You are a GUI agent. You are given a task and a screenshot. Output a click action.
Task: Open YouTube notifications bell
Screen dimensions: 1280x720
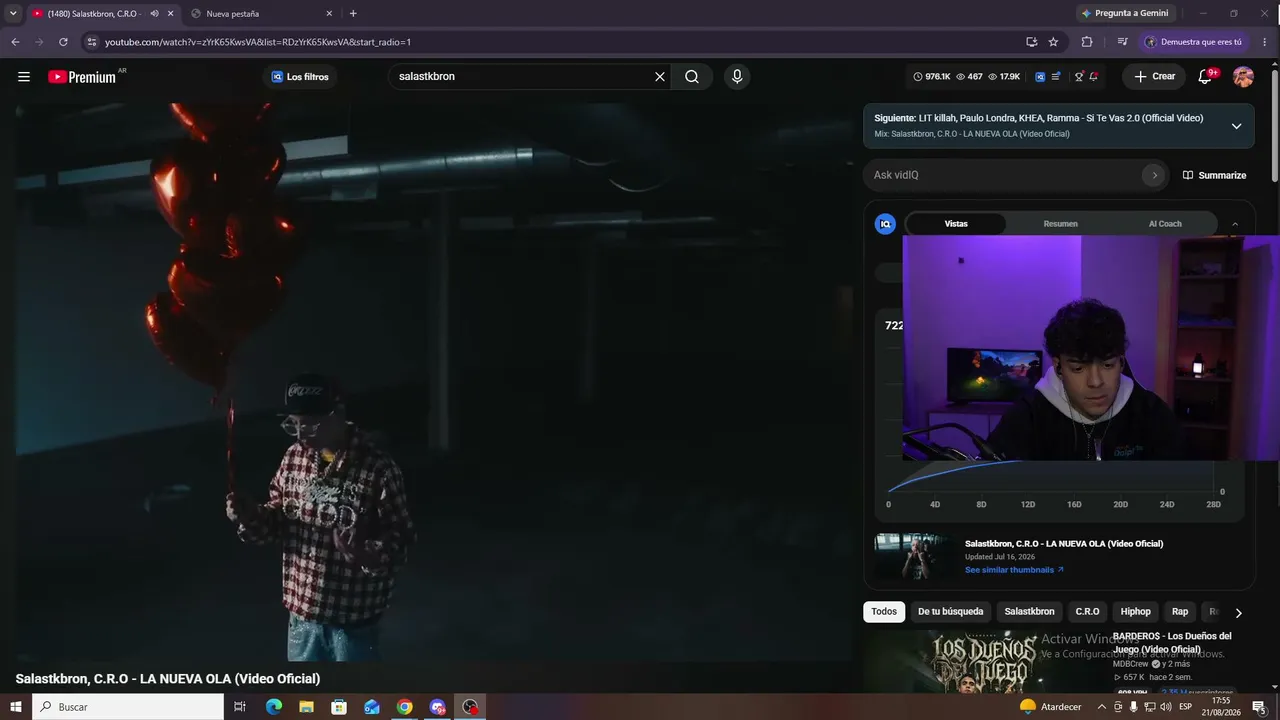pos(1205,77)
